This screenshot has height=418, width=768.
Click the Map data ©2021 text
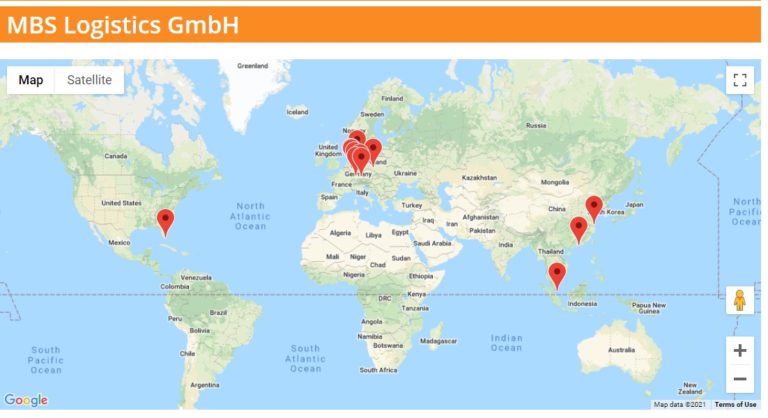(680, 405)
